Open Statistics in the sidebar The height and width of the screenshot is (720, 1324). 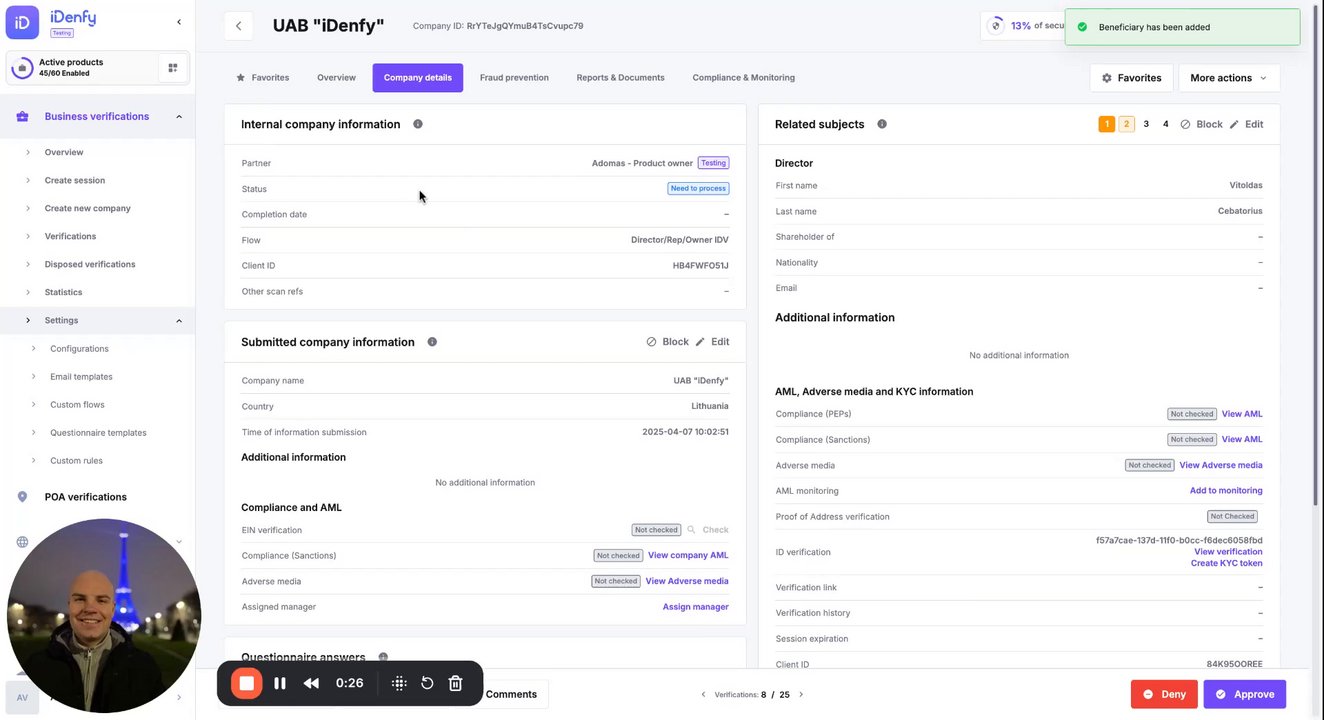[64, 293]
